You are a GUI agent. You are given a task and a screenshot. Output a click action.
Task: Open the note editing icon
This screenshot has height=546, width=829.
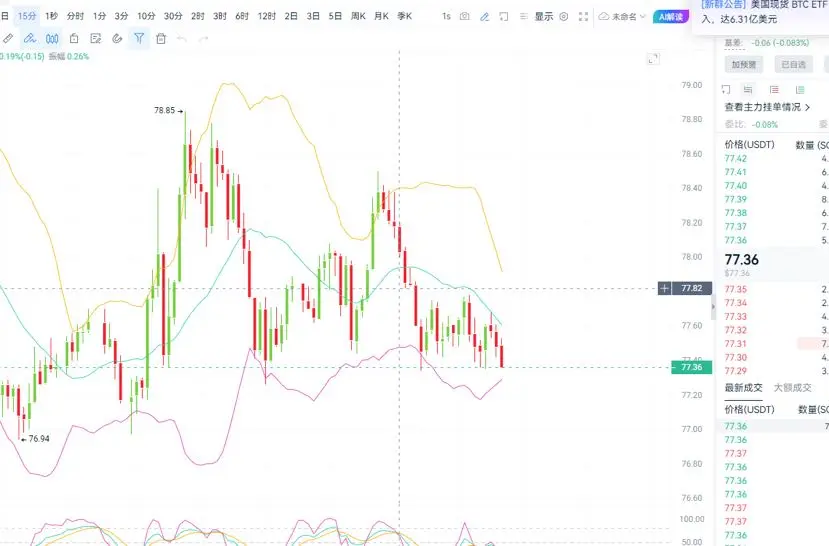click(x=96, y=38)
